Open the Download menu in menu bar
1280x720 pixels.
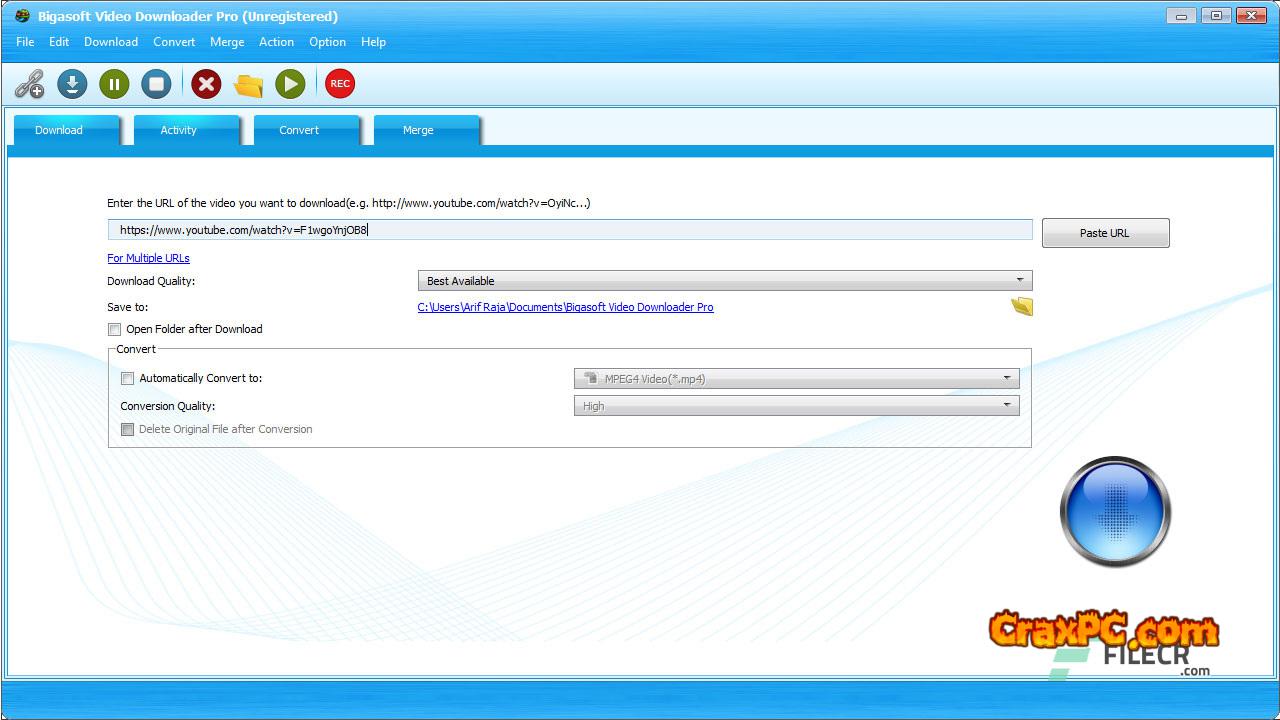coord(111,42)
